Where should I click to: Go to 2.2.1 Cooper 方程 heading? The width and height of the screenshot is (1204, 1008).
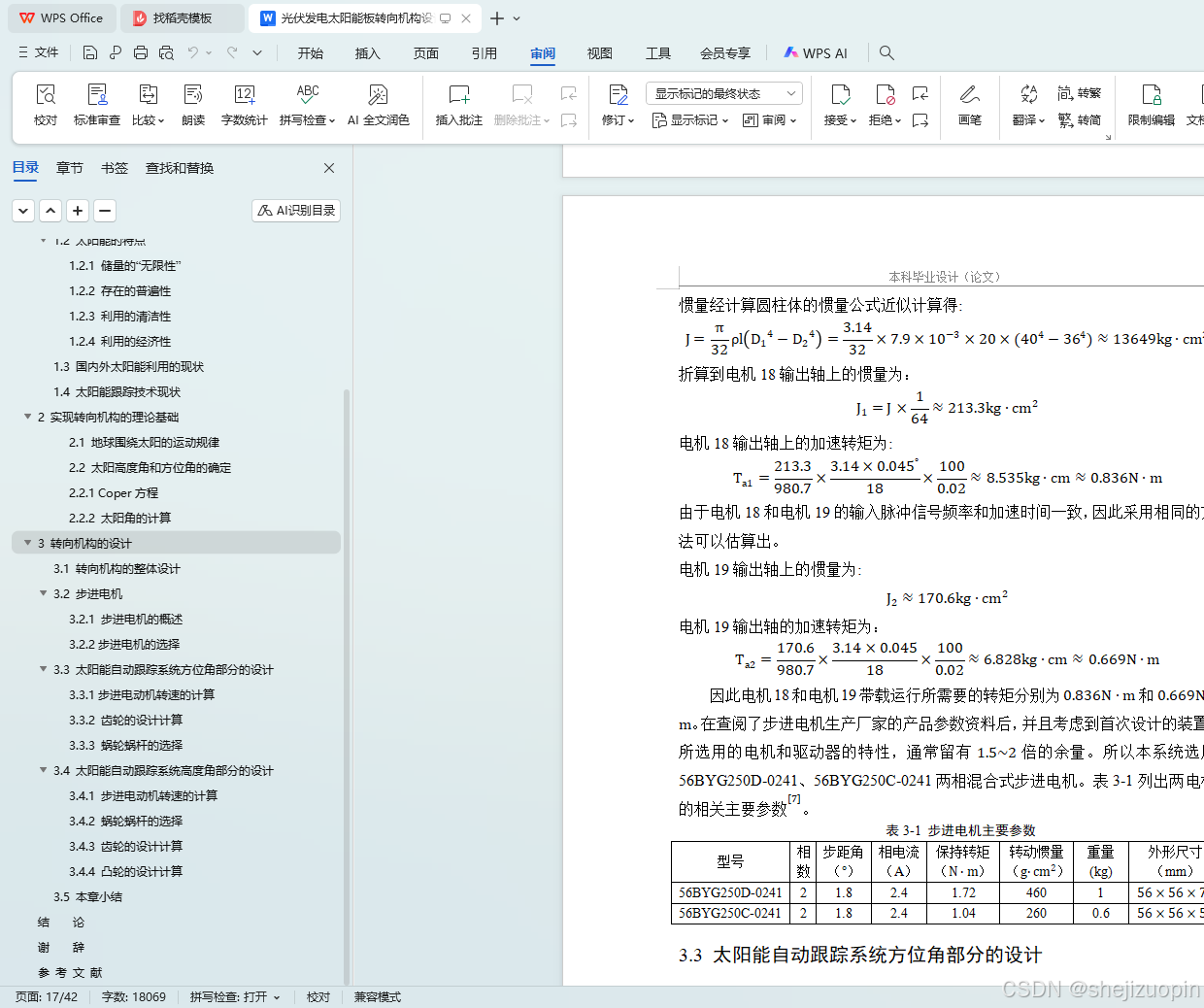[114, 492]
